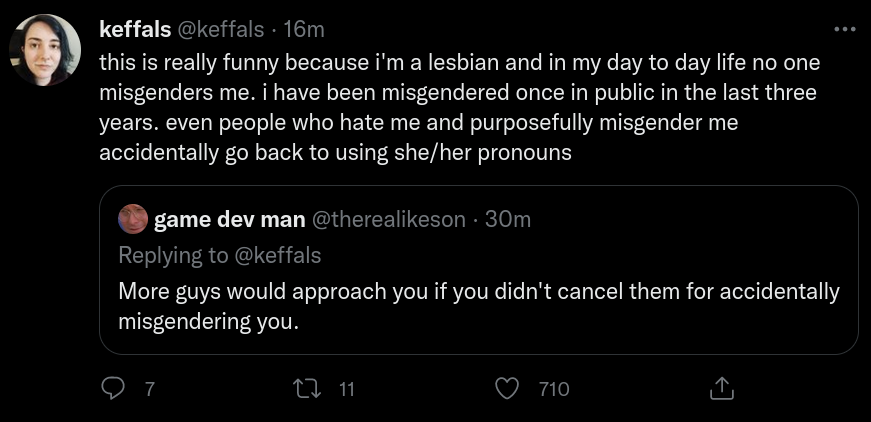Open the three-dot more options menu
This screenshot has width=871, height=422.
tap(845, 29)
